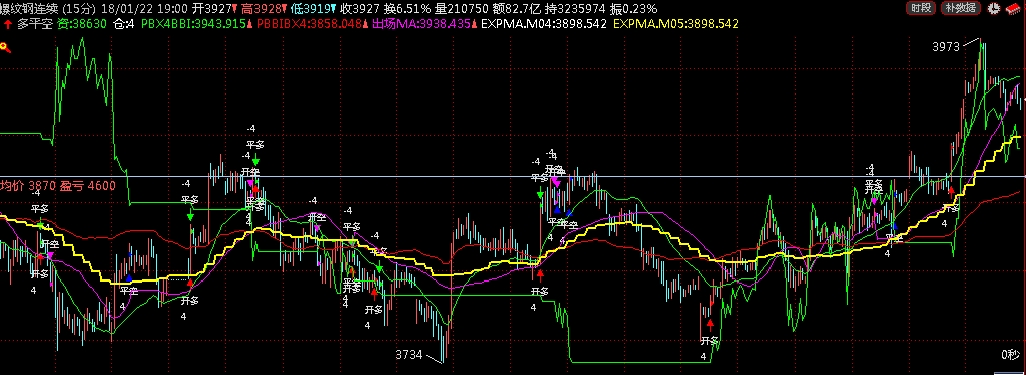Click the 补数据 button
This screenshot has height=375, width=1026.
pyautogui.click(x=961, y=8)
